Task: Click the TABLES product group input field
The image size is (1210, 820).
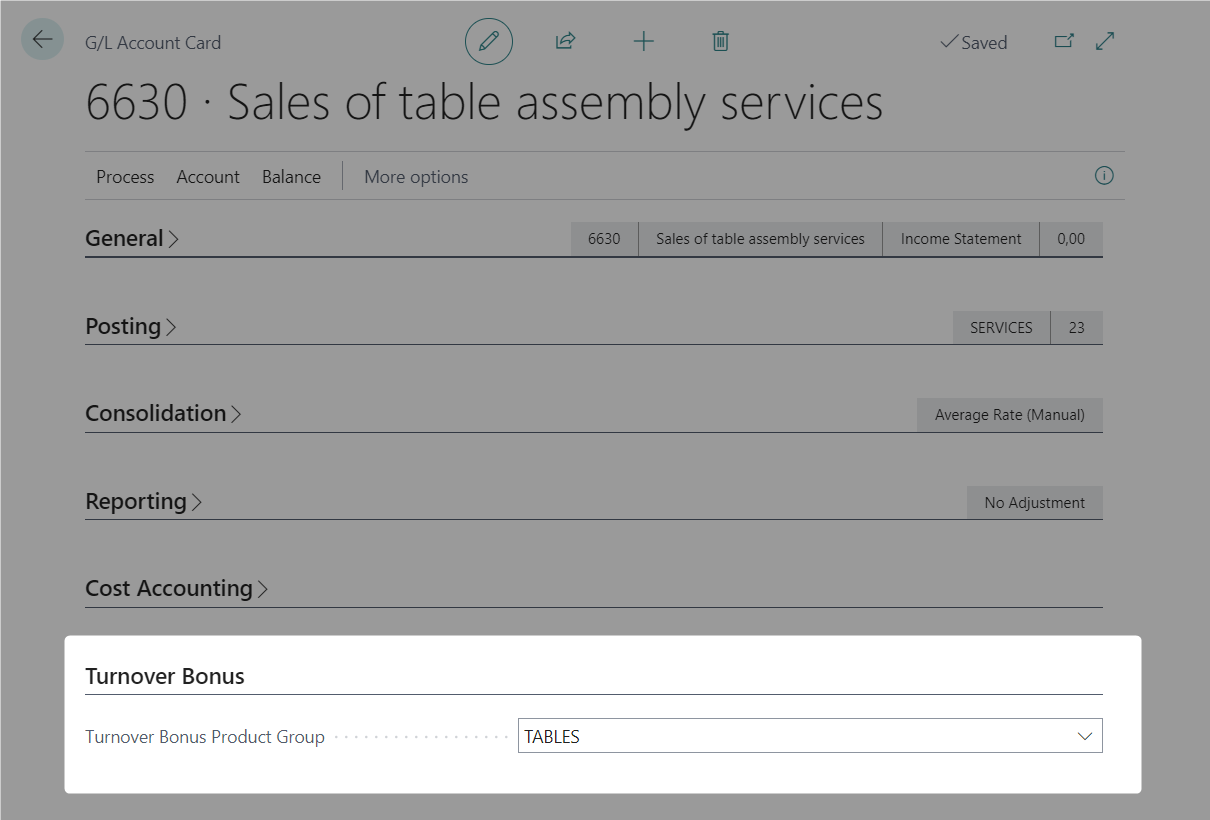Action: click(x=790, y=736)
